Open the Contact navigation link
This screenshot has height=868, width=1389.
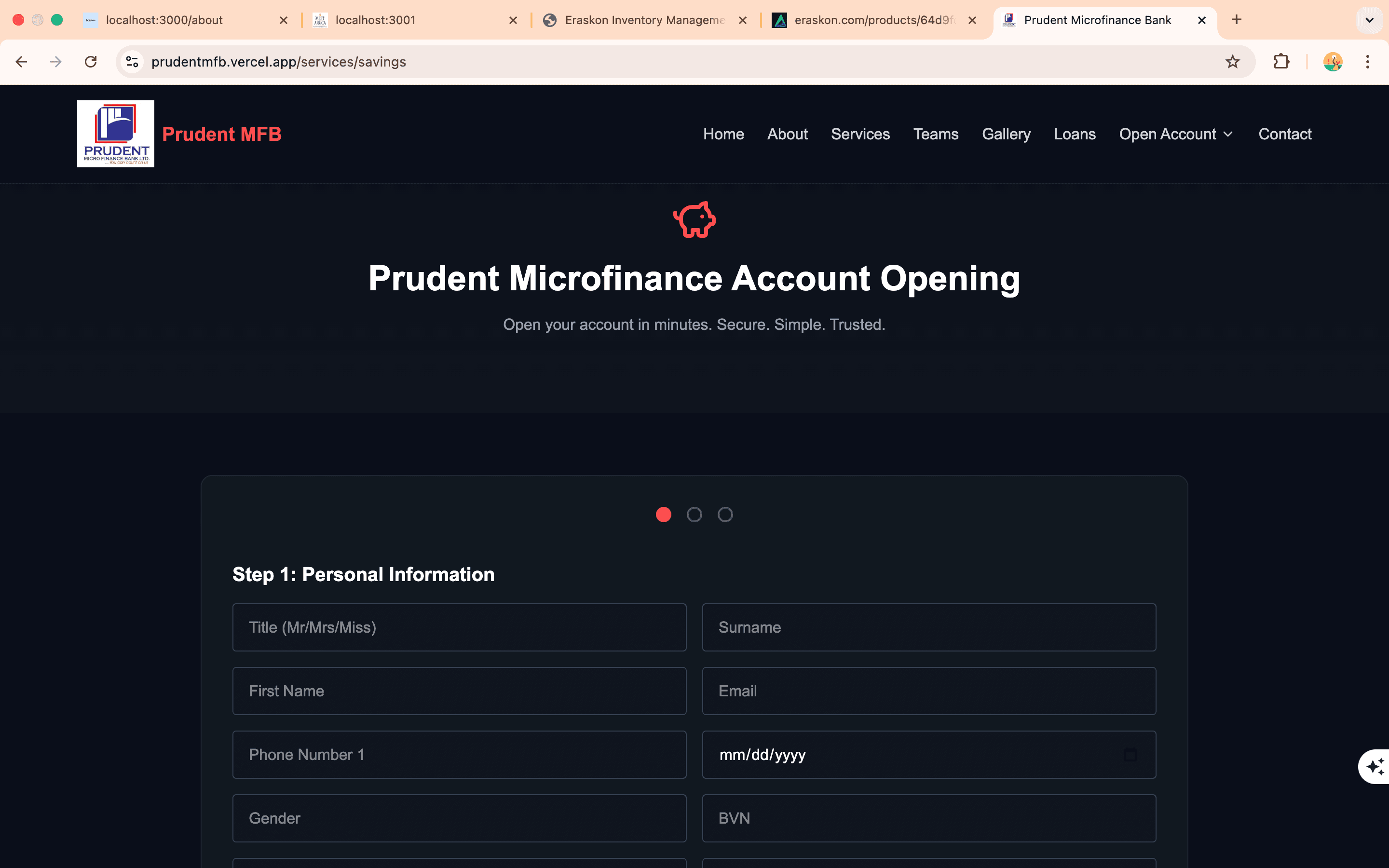tap(1284, 135)
